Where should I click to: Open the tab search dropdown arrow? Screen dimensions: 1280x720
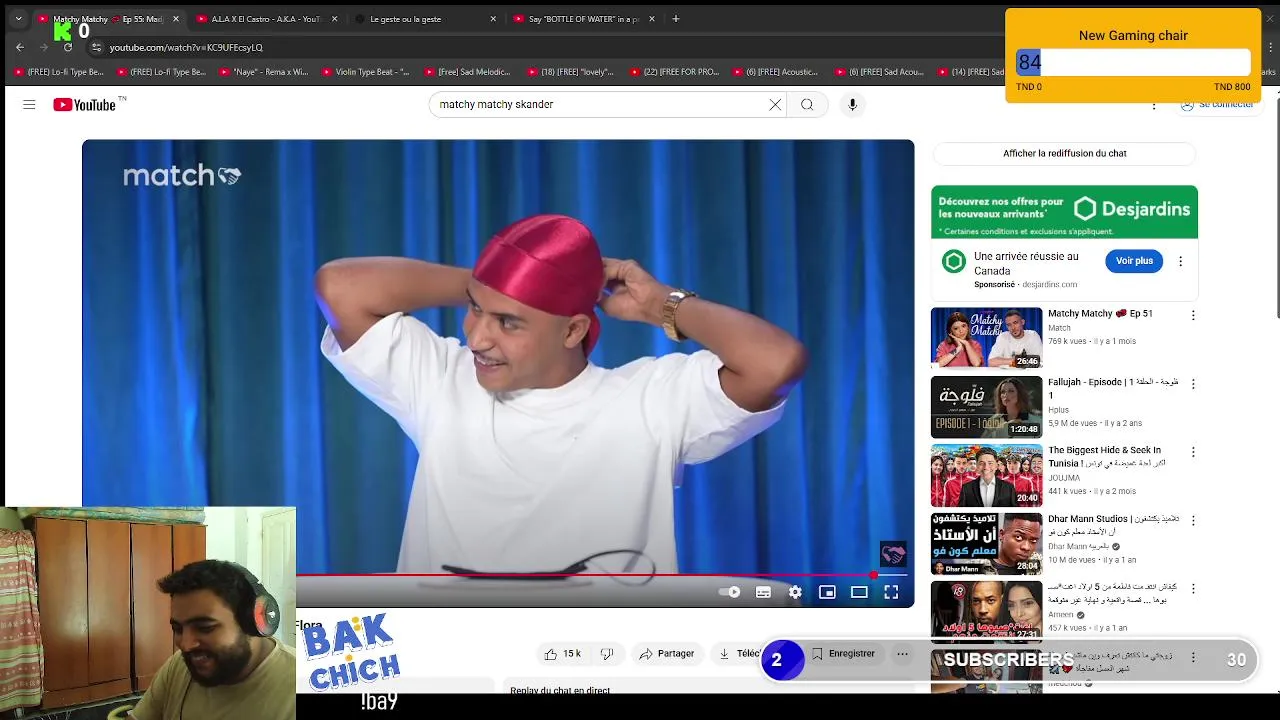click(18, 19)
